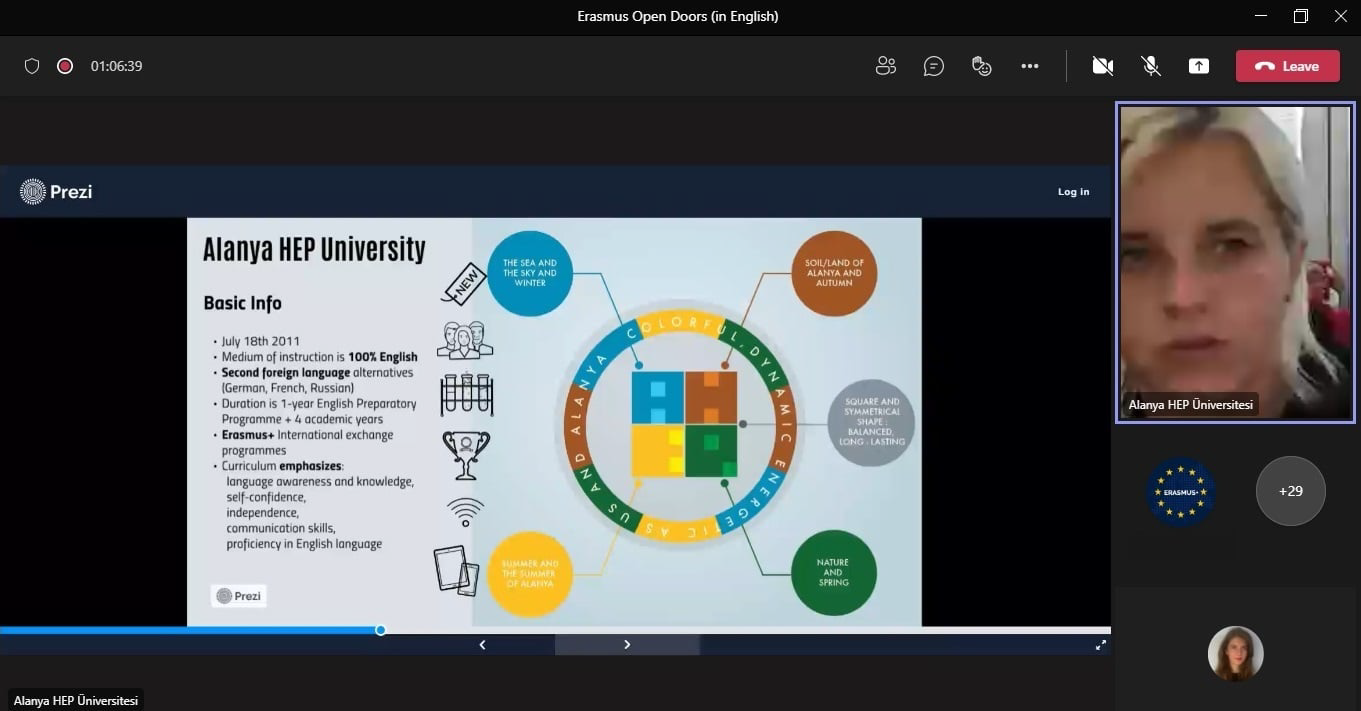Screen dimensions: 1361x711
Task: Click the shield security icon
Action: pos(32,66)
